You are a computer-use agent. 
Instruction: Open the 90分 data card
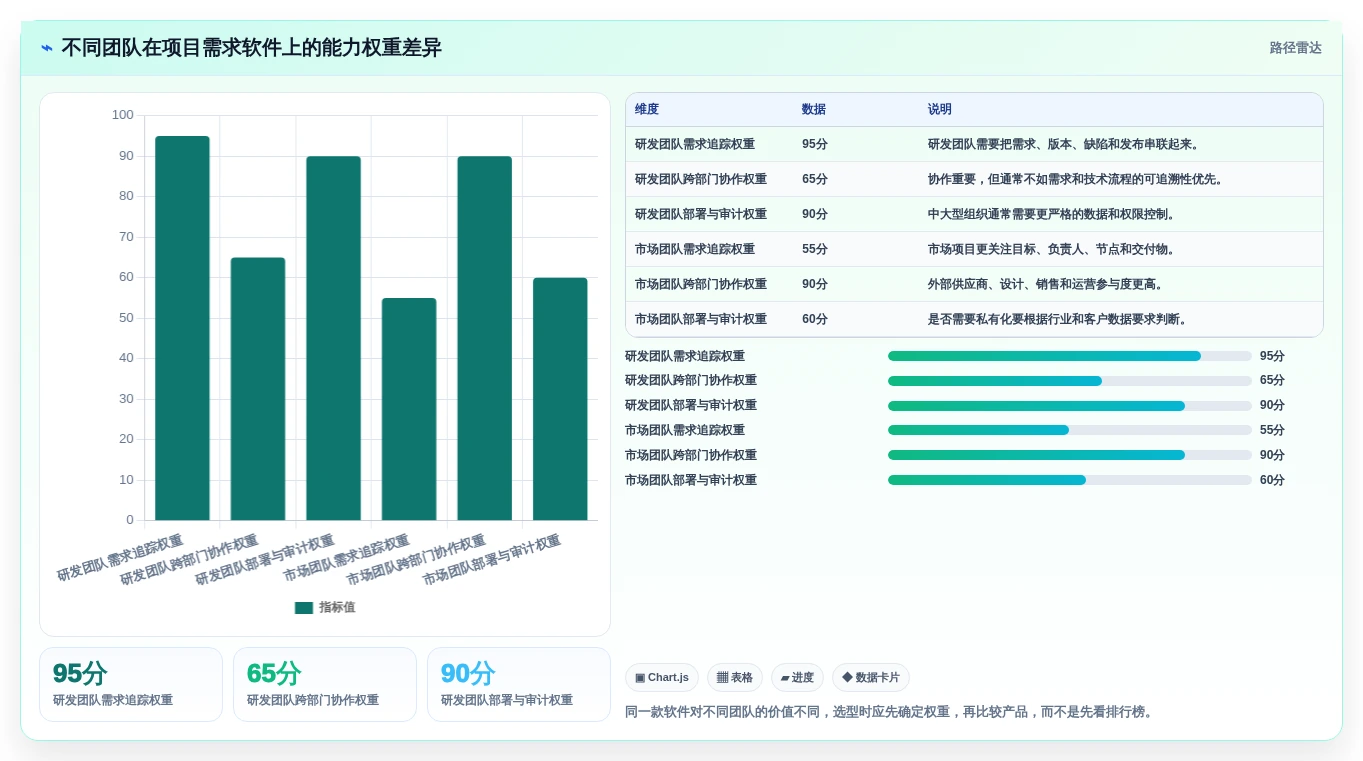pos(519,685)
